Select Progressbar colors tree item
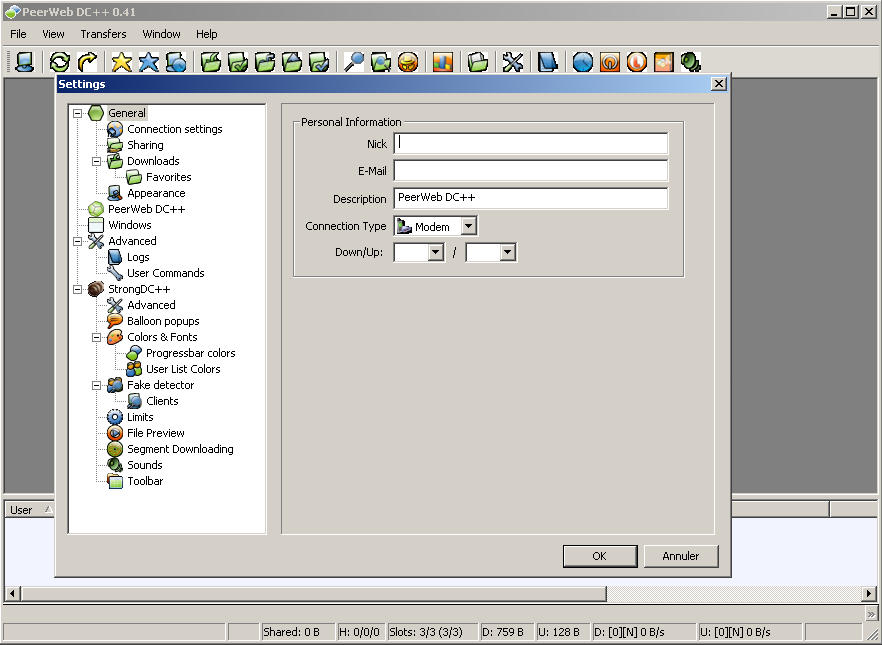Viewport: 882px width, 645px height. pyautogui.click(x=191, y=354)
